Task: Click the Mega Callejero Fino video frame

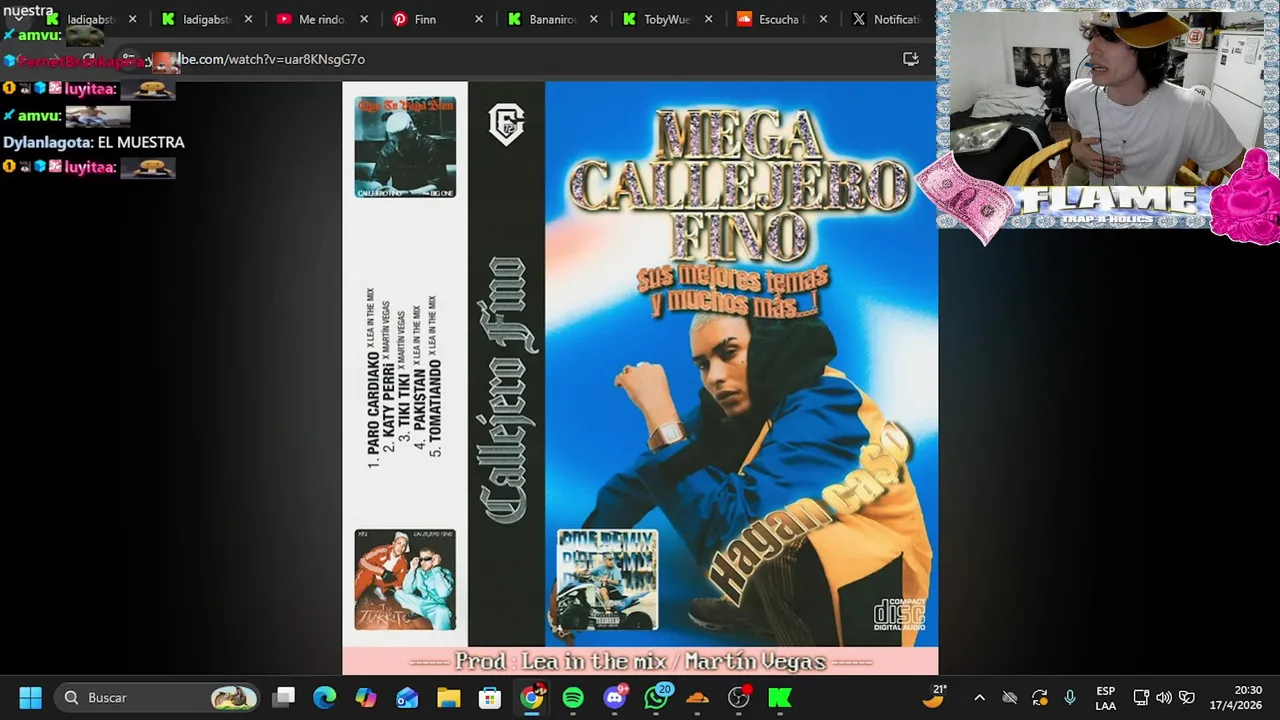Action: pyautogui.click(x=640, y=378)
